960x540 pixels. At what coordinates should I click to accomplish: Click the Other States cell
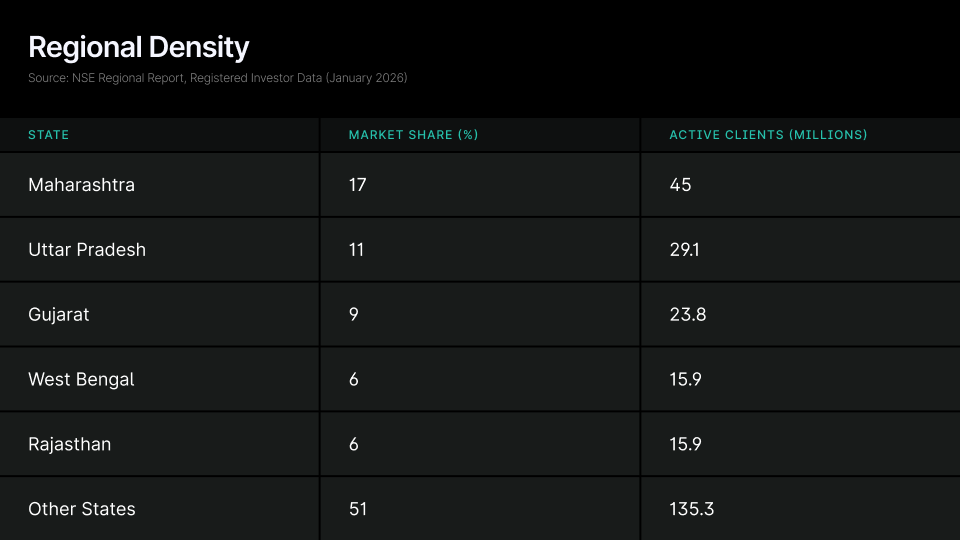[82, 509]
